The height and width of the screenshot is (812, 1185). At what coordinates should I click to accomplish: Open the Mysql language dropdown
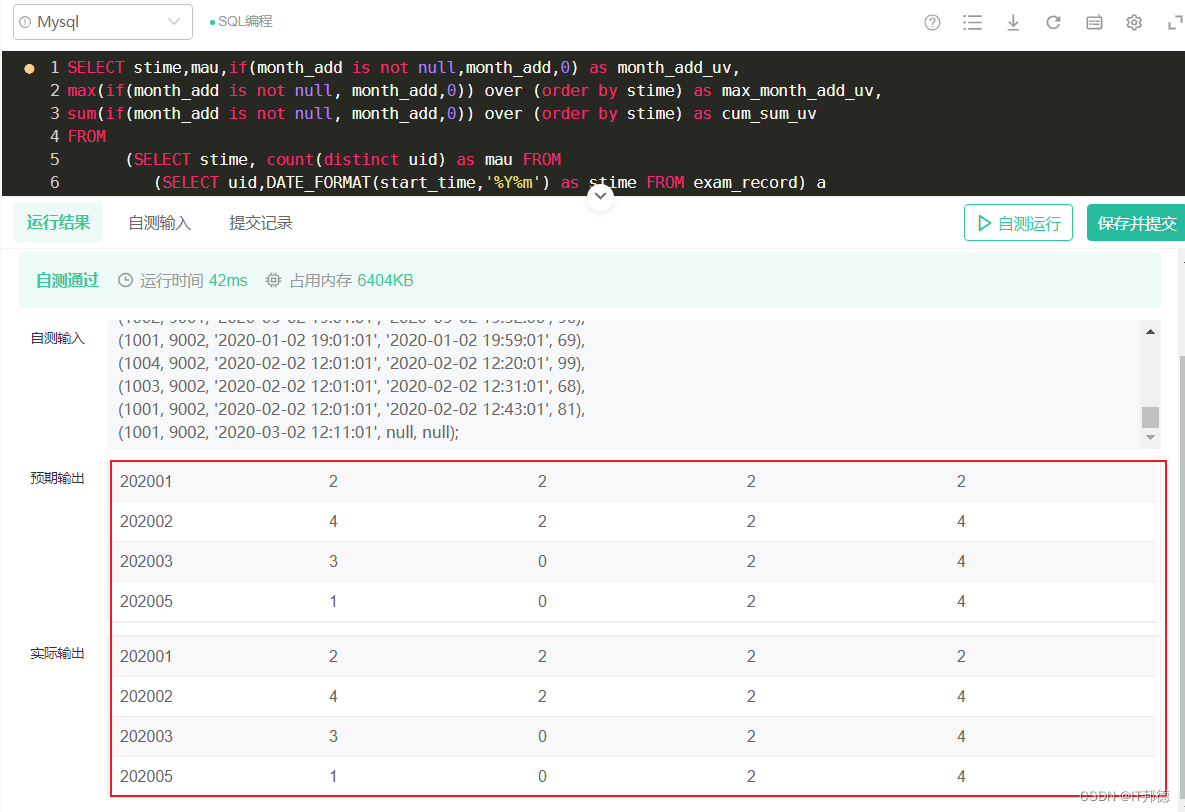pos(103,22)
